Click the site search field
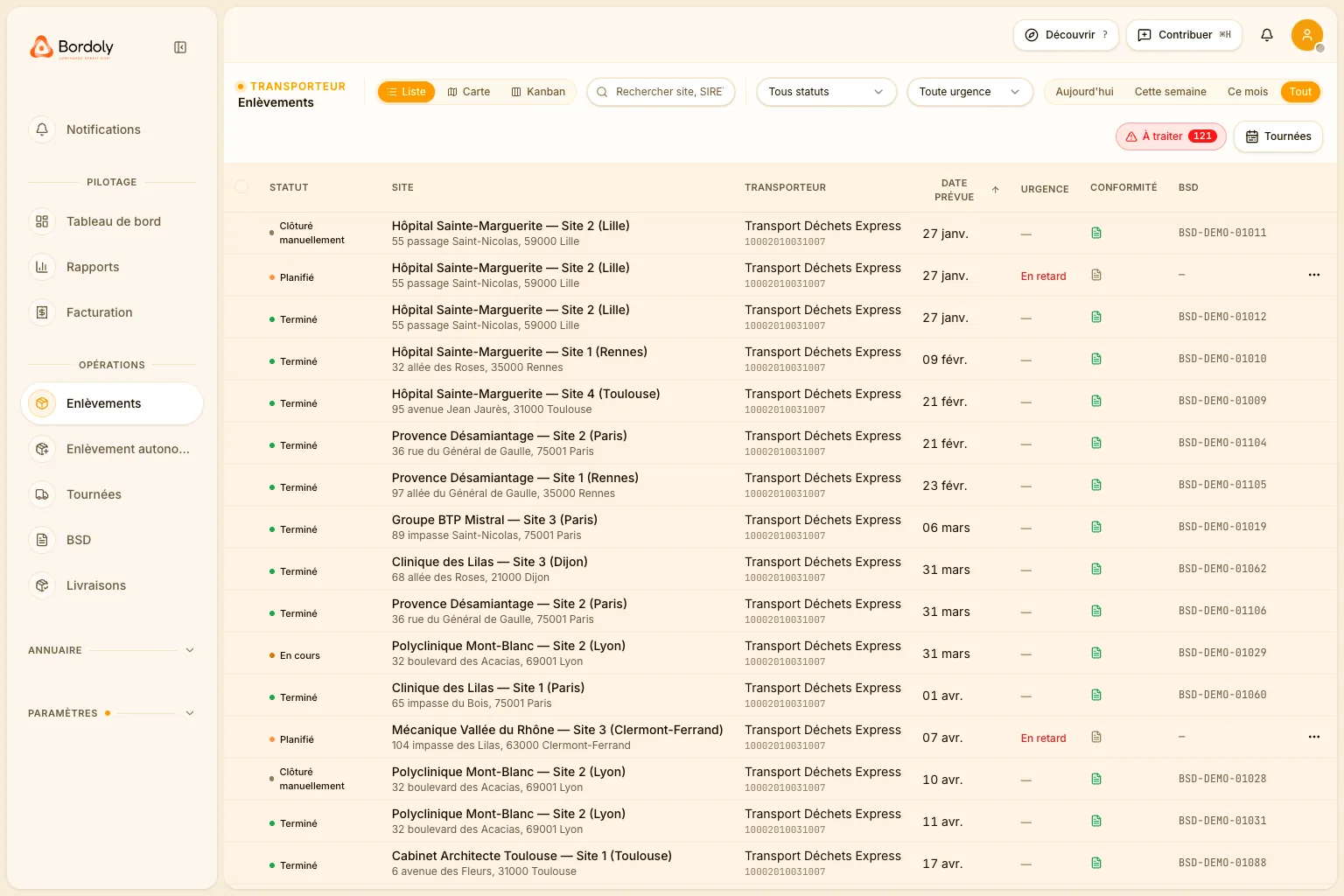The image size is (1344, 896). (x=661, y=92)
